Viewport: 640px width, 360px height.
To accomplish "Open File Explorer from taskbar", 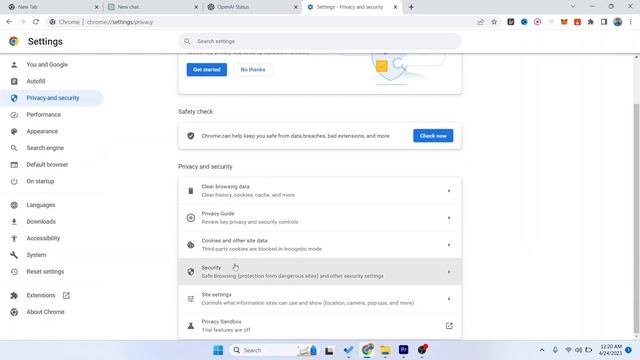I will coord(385,350).
